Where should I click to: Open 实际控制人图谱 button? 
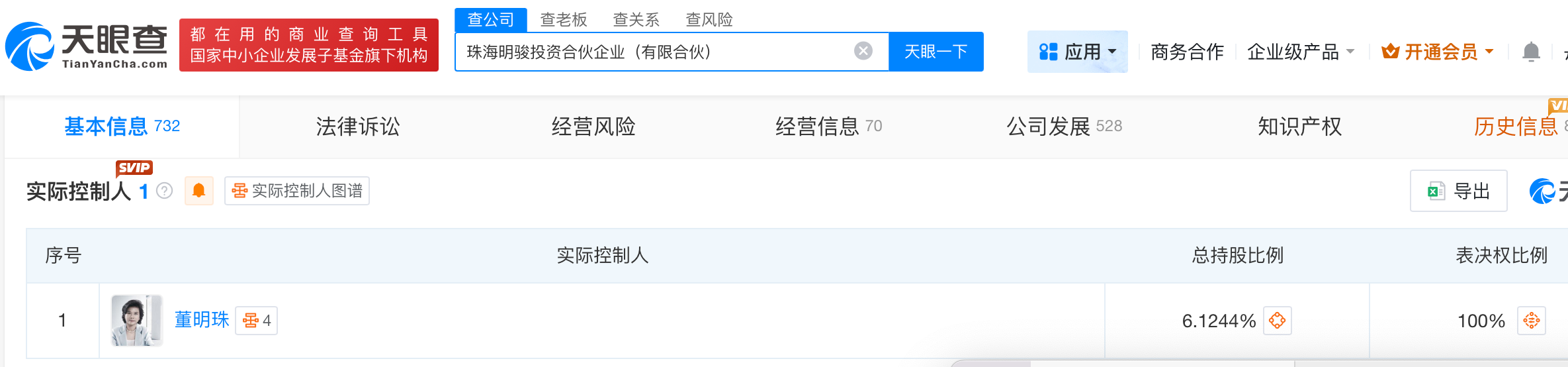[x=297, y=191]
